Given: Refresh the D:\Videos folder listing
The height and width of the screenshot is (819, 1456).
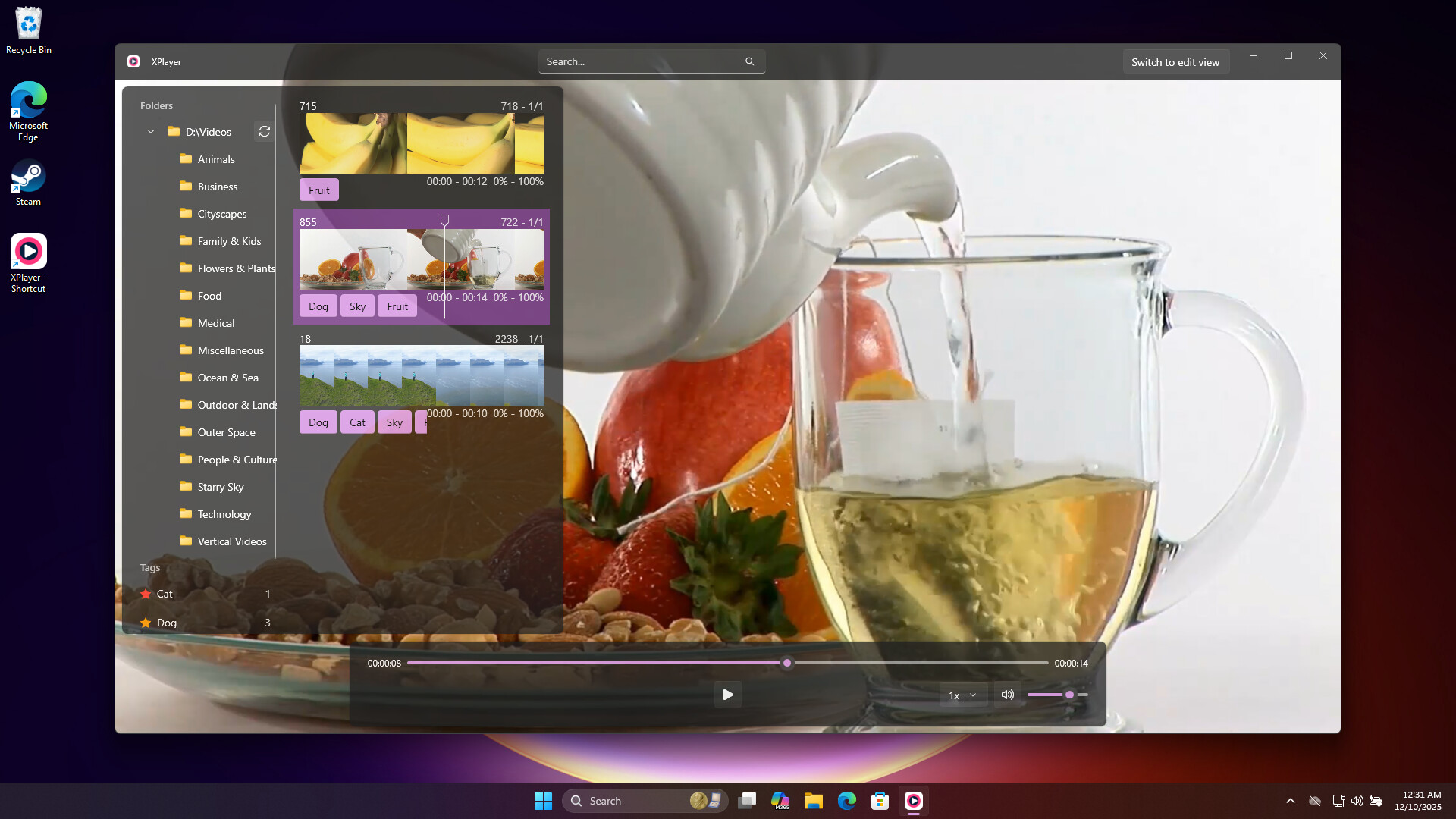Looking at the screenshot, I should [x=264, y=131].
